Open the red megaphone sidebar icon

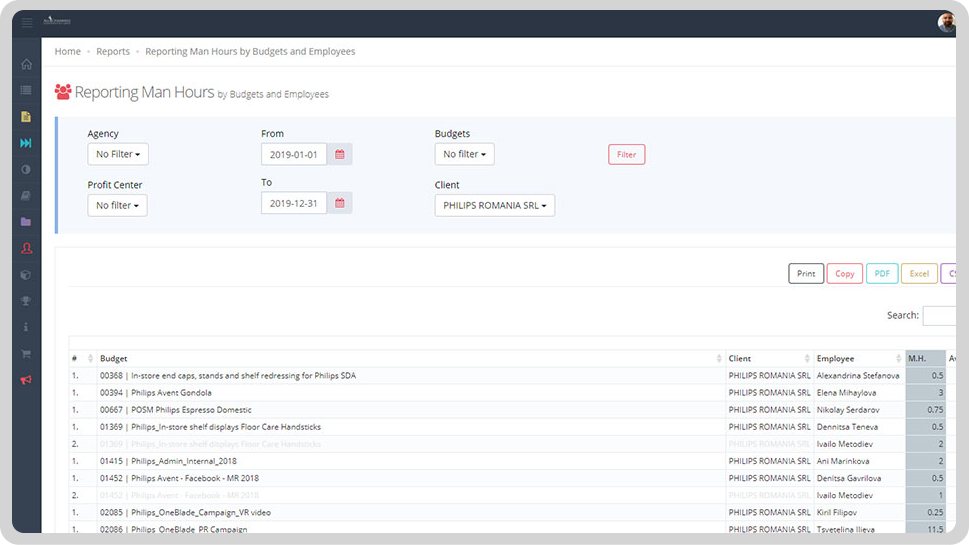point(26,380)
